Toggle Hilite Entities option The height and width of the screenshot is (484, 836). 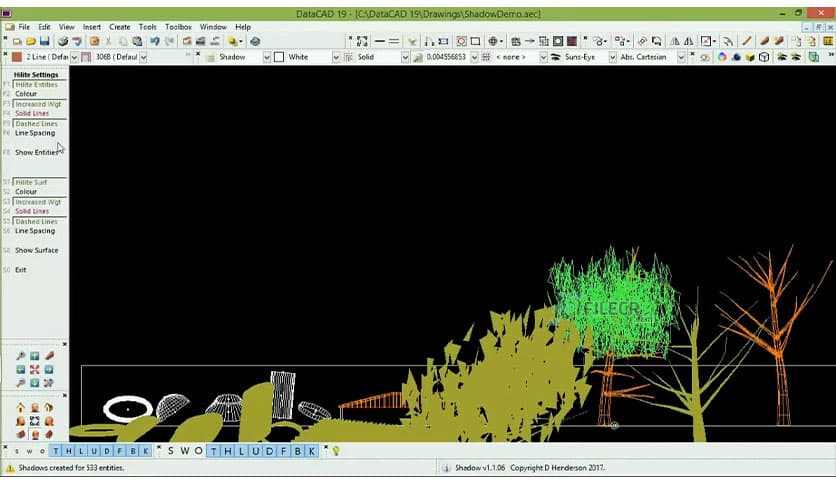37,85
